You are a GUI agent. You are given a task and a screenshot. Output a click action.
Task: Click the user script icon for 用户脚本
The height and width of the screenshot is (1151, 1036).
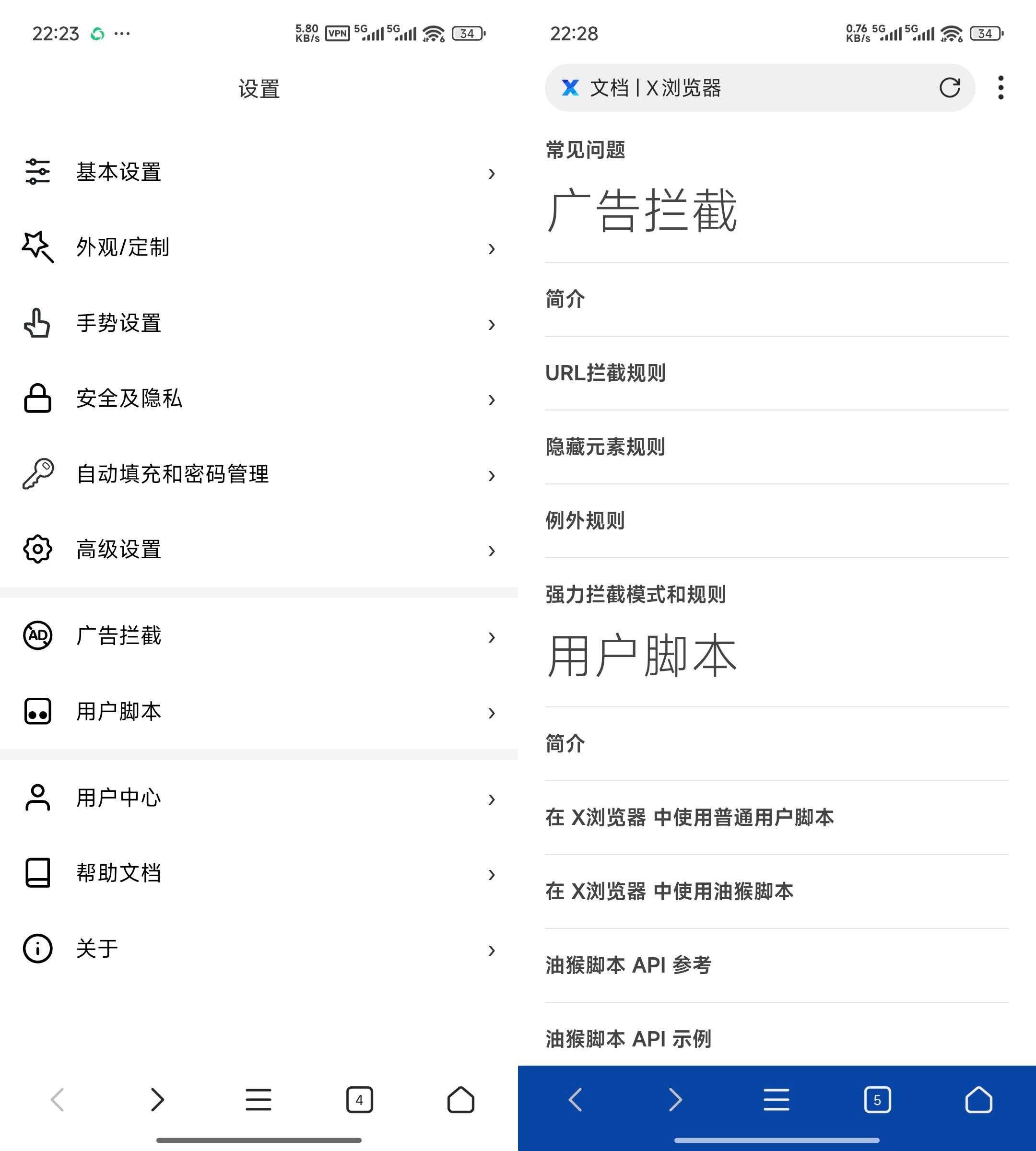coord(37,712)
